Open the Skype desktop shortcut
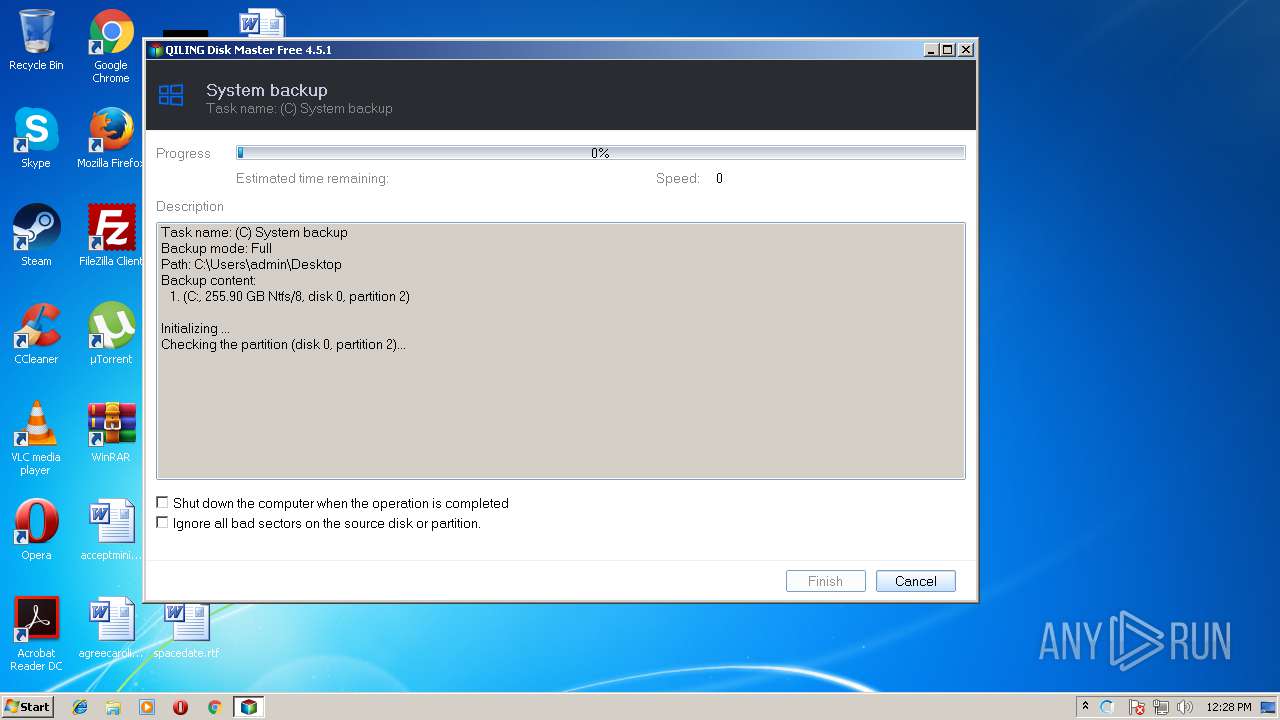Screen dimensions: 1280x720 point(36,139)
